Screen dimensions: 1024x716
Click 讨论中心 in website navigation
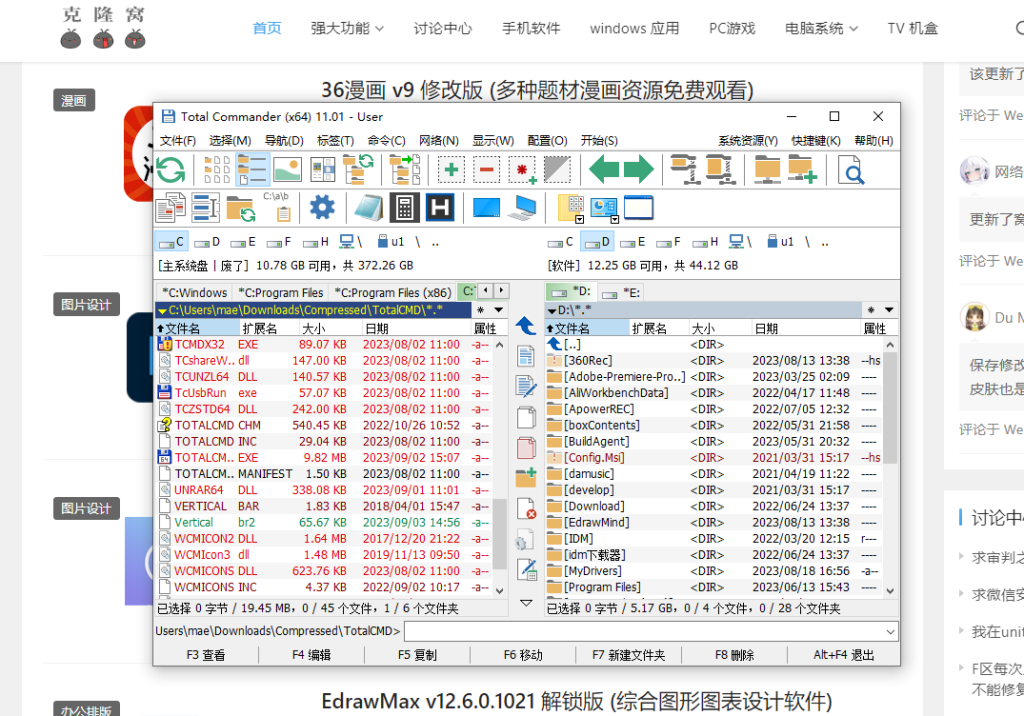442,28
